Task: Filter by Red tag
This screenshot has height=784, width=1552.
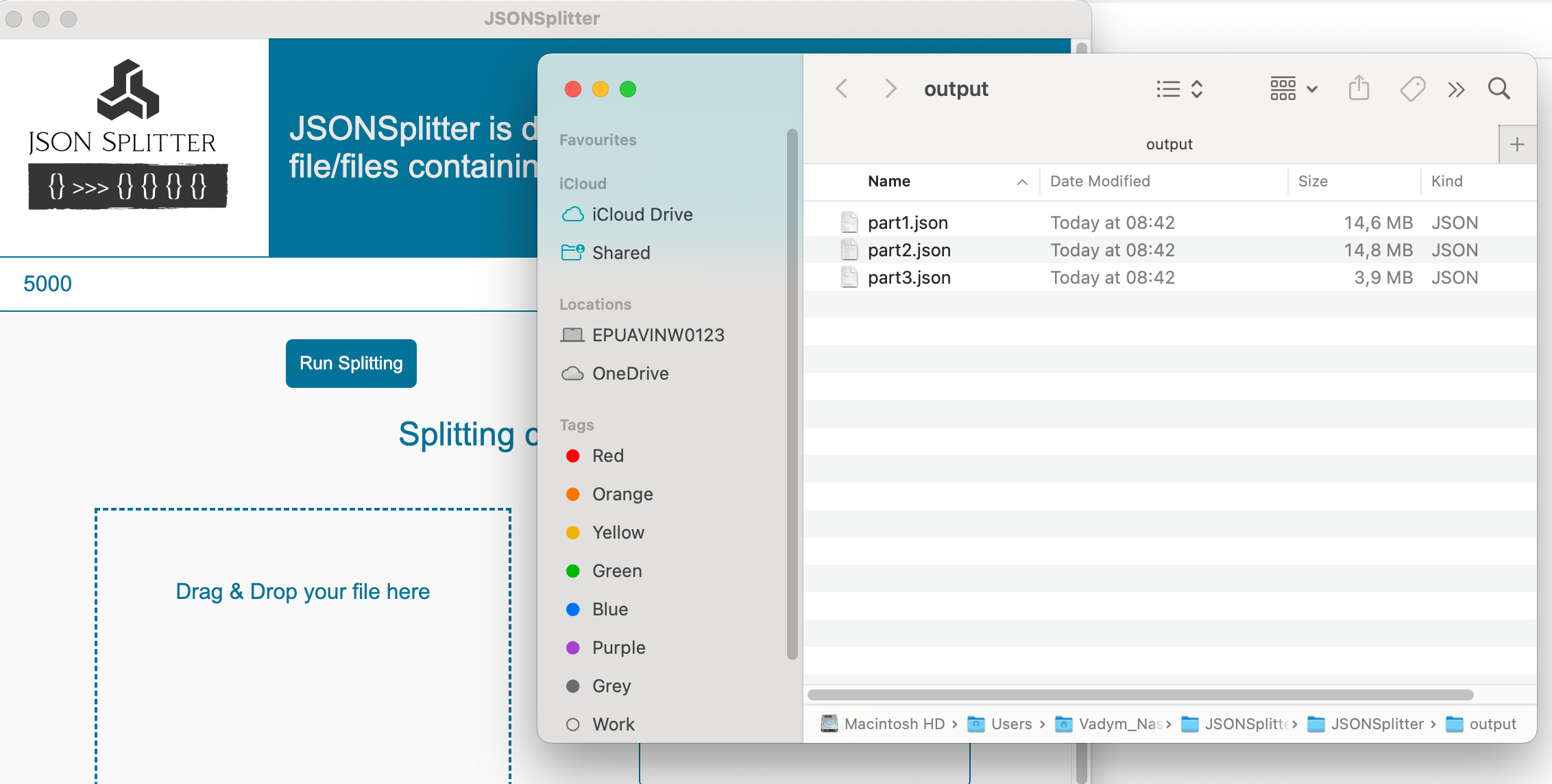Action: click(594, 456)
